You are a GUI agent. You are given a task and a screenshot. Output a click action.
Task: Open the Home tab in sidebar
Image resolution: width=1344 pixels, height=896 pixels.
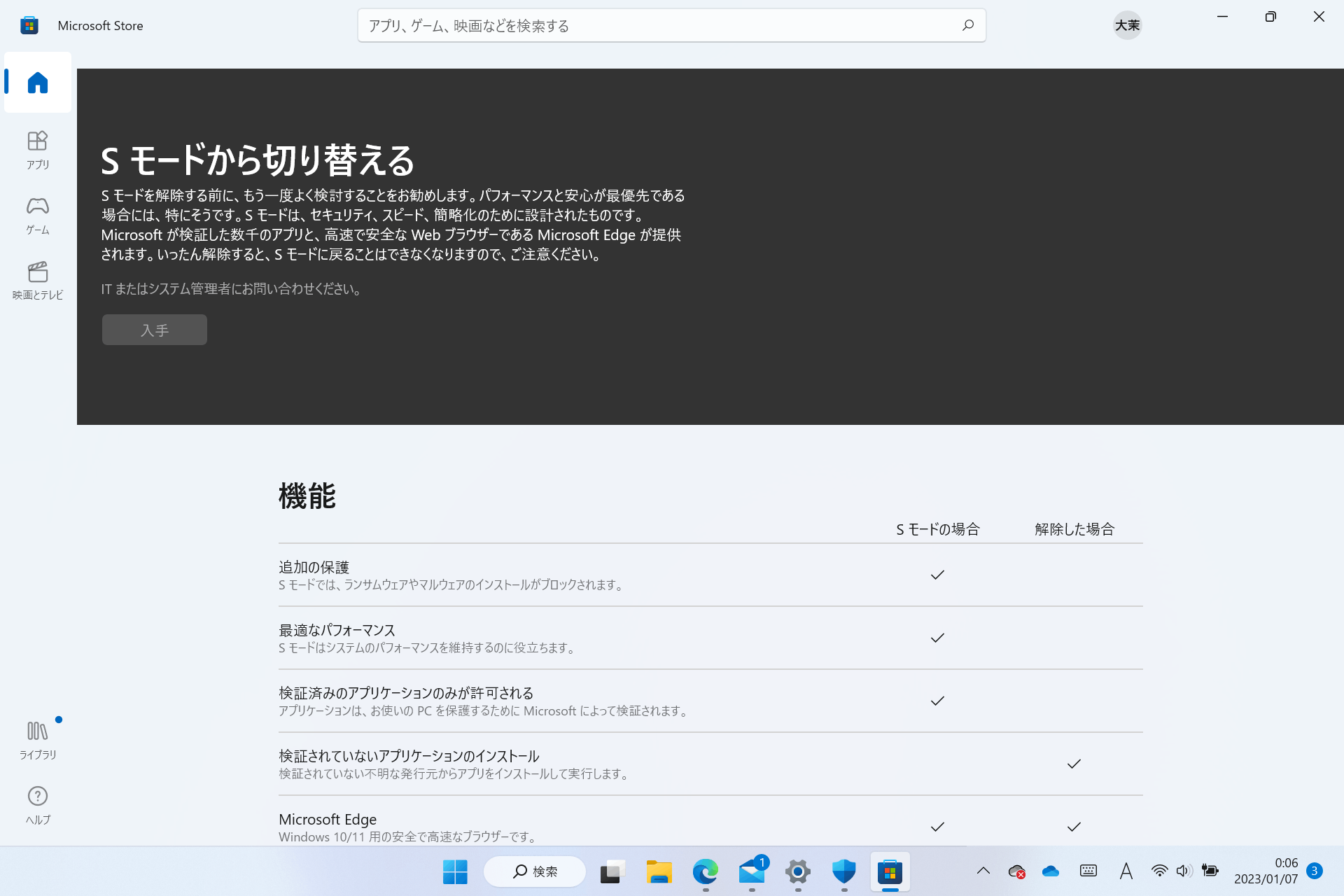(x=38, y=83)
